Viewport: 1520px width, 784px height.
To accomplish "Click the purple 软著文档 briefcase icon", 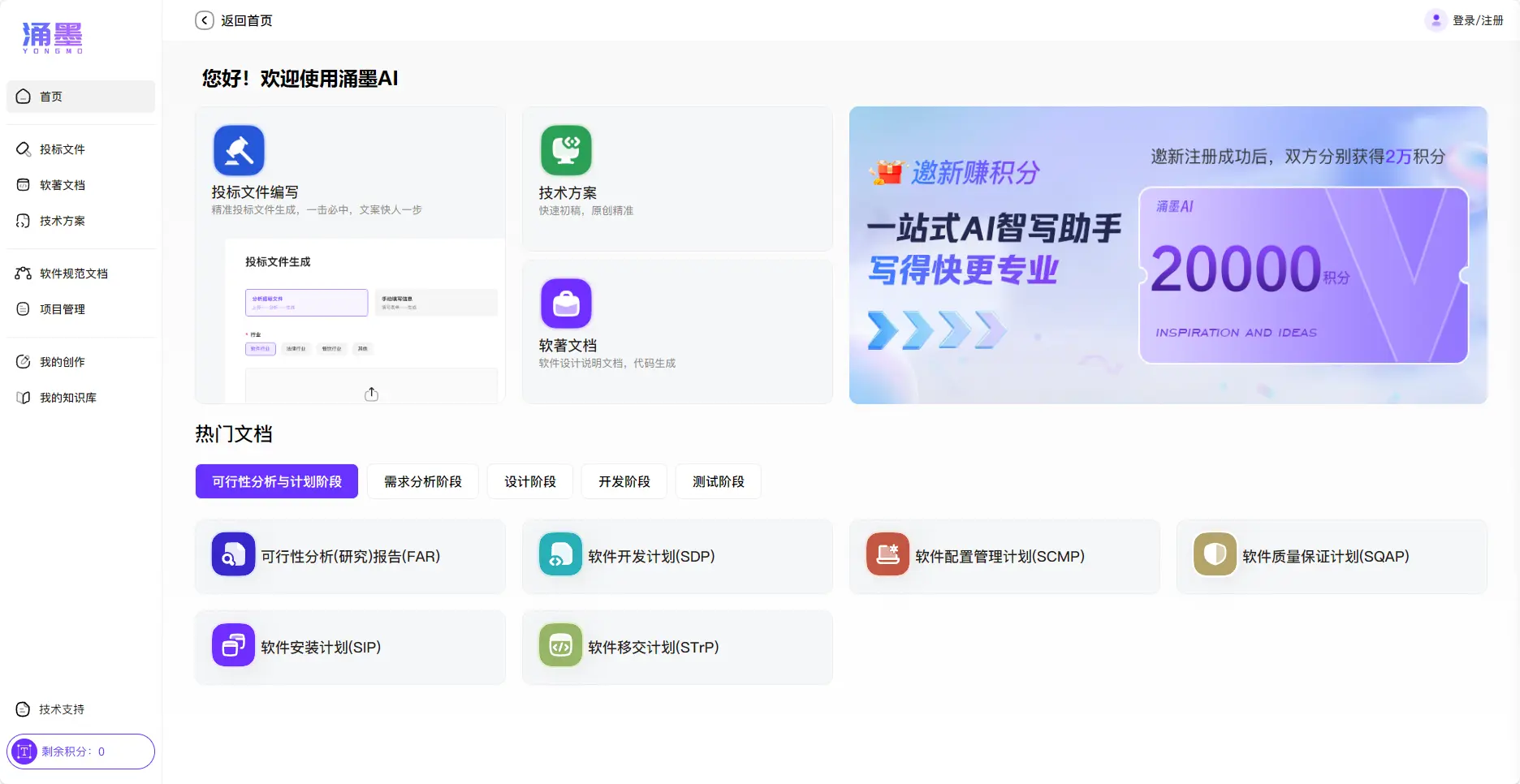I will [x=566, y=303].
